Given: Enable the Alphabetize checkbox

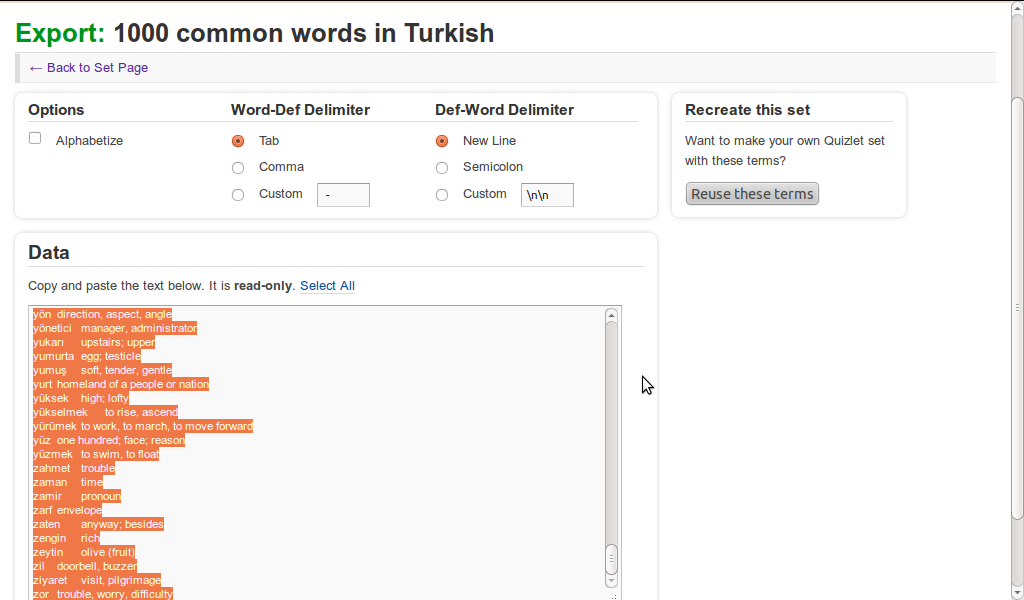Looking at the screenshot, I should click(x=34, y=137).
